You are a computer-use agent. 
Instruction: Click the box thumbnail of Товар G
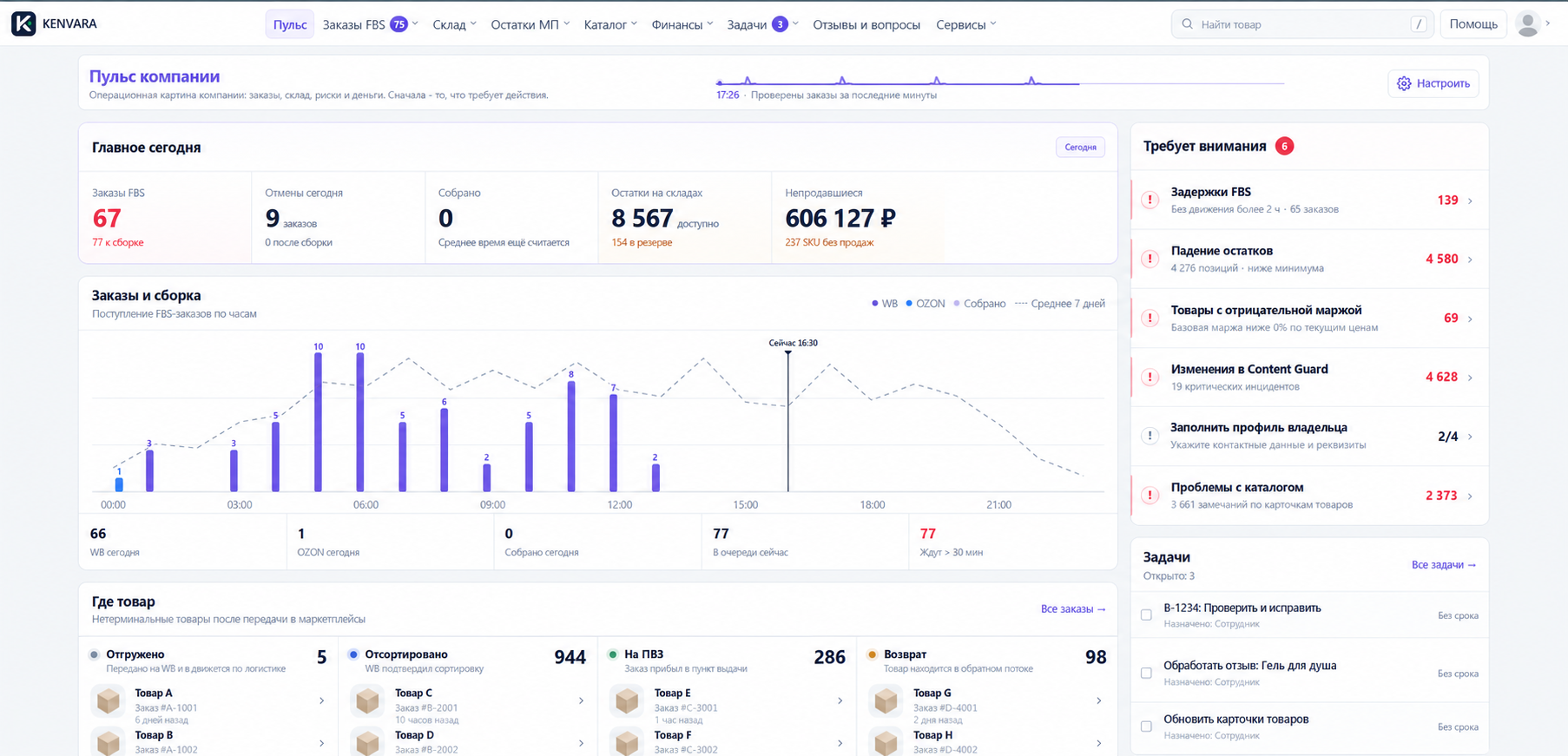[886, 700]
